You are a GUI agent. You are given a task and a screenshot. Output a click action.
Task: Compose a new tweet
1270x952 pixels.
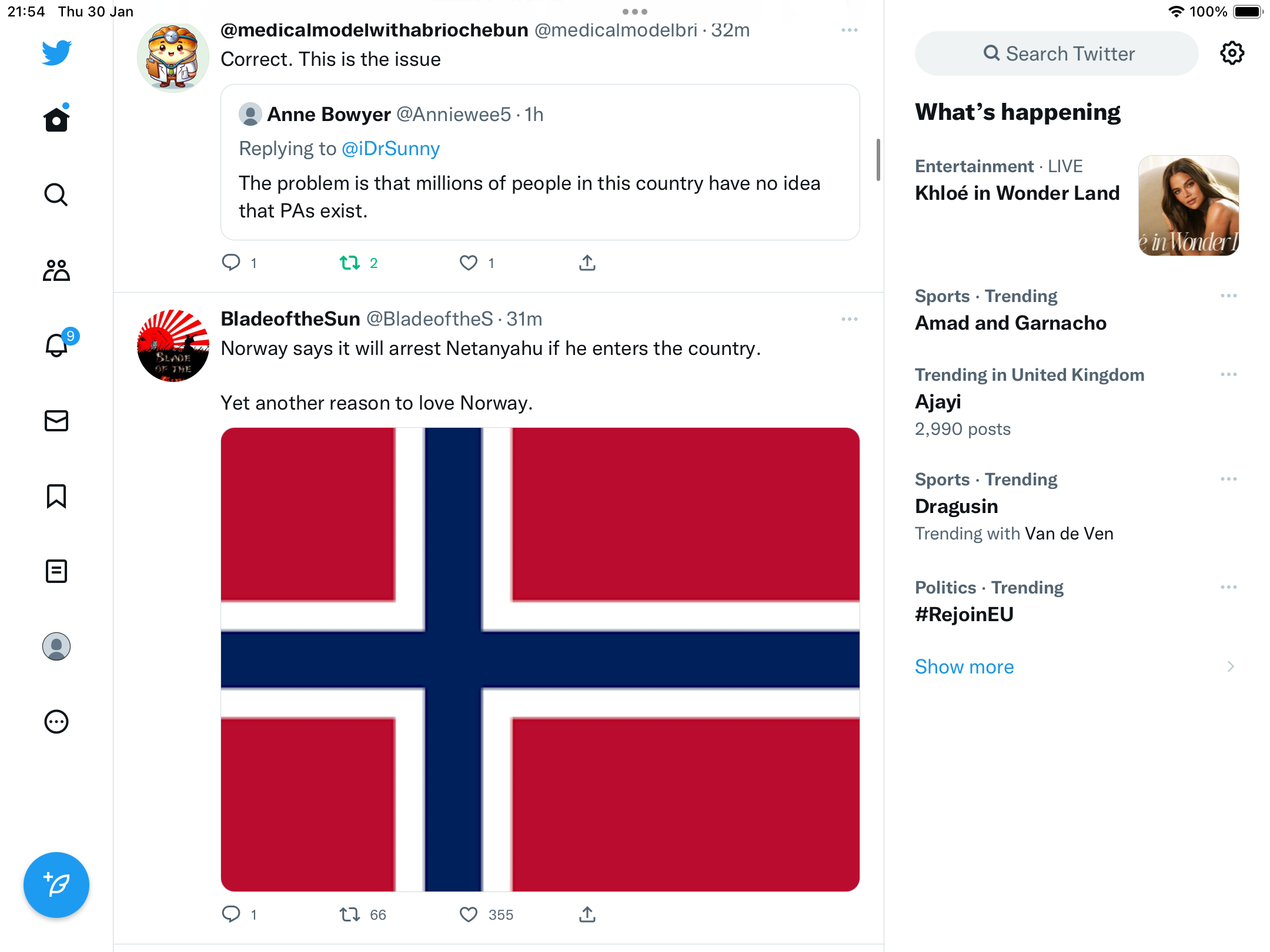click(56, 885)
